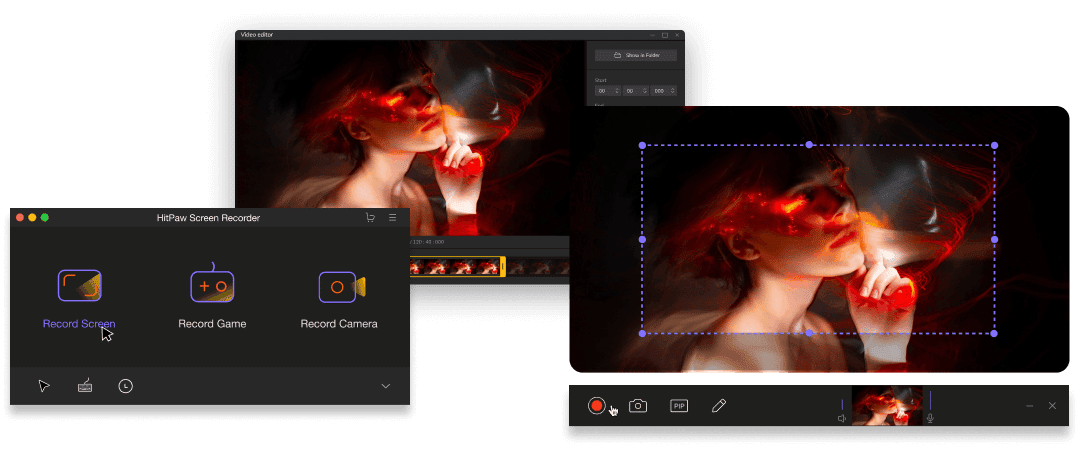Adjust the speaker volume level bar

842,404
